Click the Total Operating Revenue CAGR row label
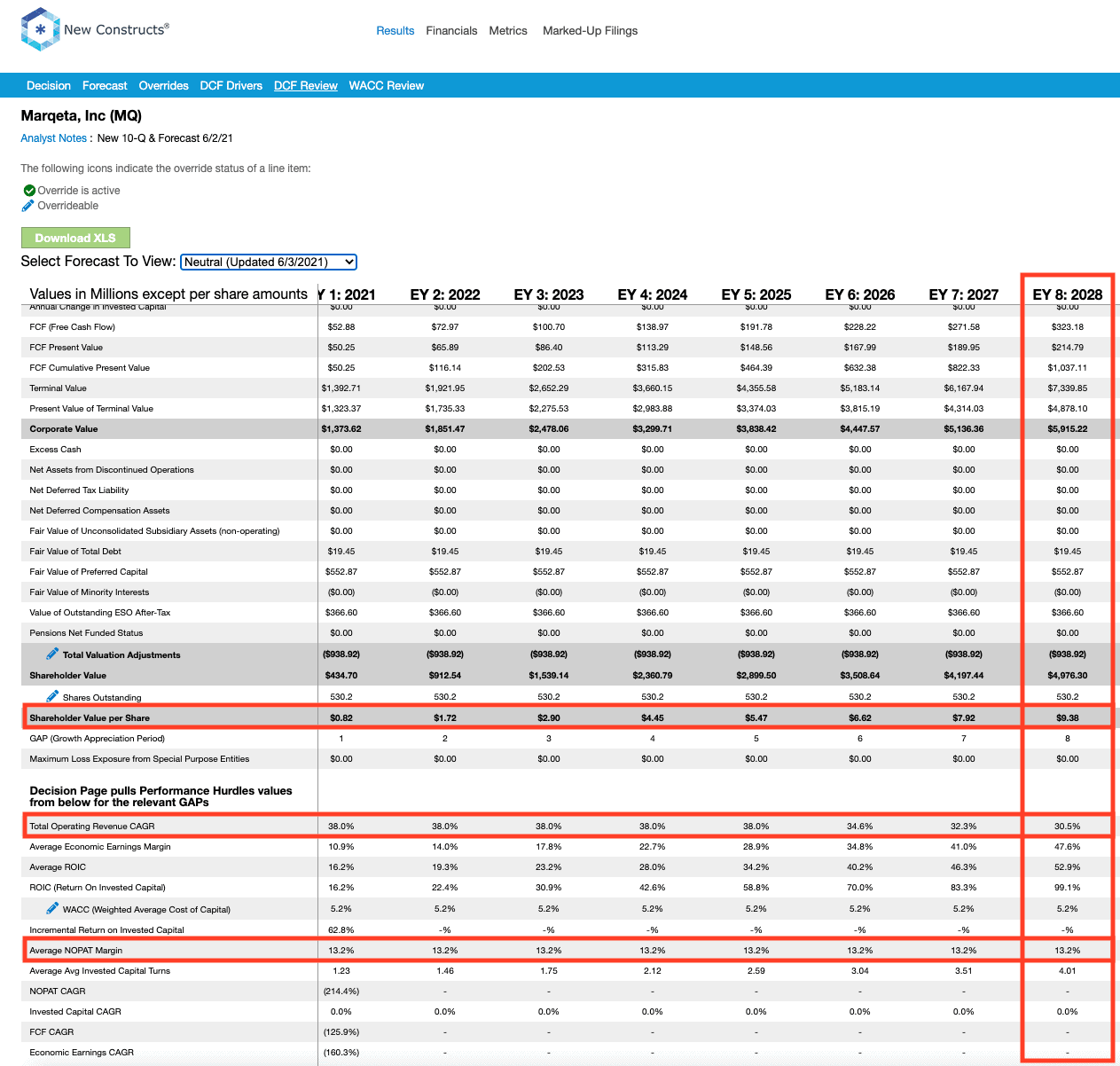This screenshot has width=1120, height=1066. pyautogui.click(x=92, y=826)
